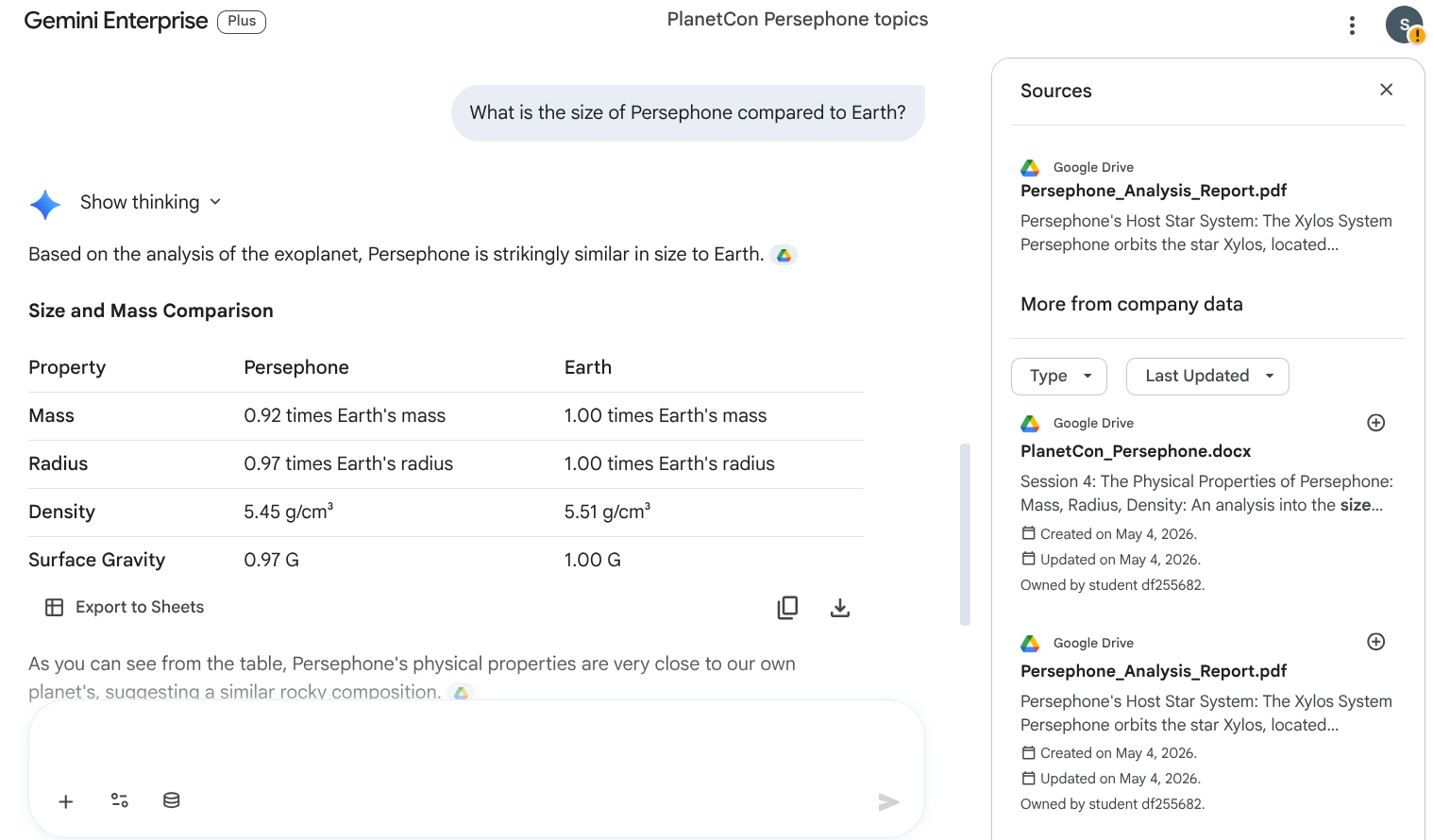Click the calendar icon beside PlanetCon docx Updated date

point(1029,559)
